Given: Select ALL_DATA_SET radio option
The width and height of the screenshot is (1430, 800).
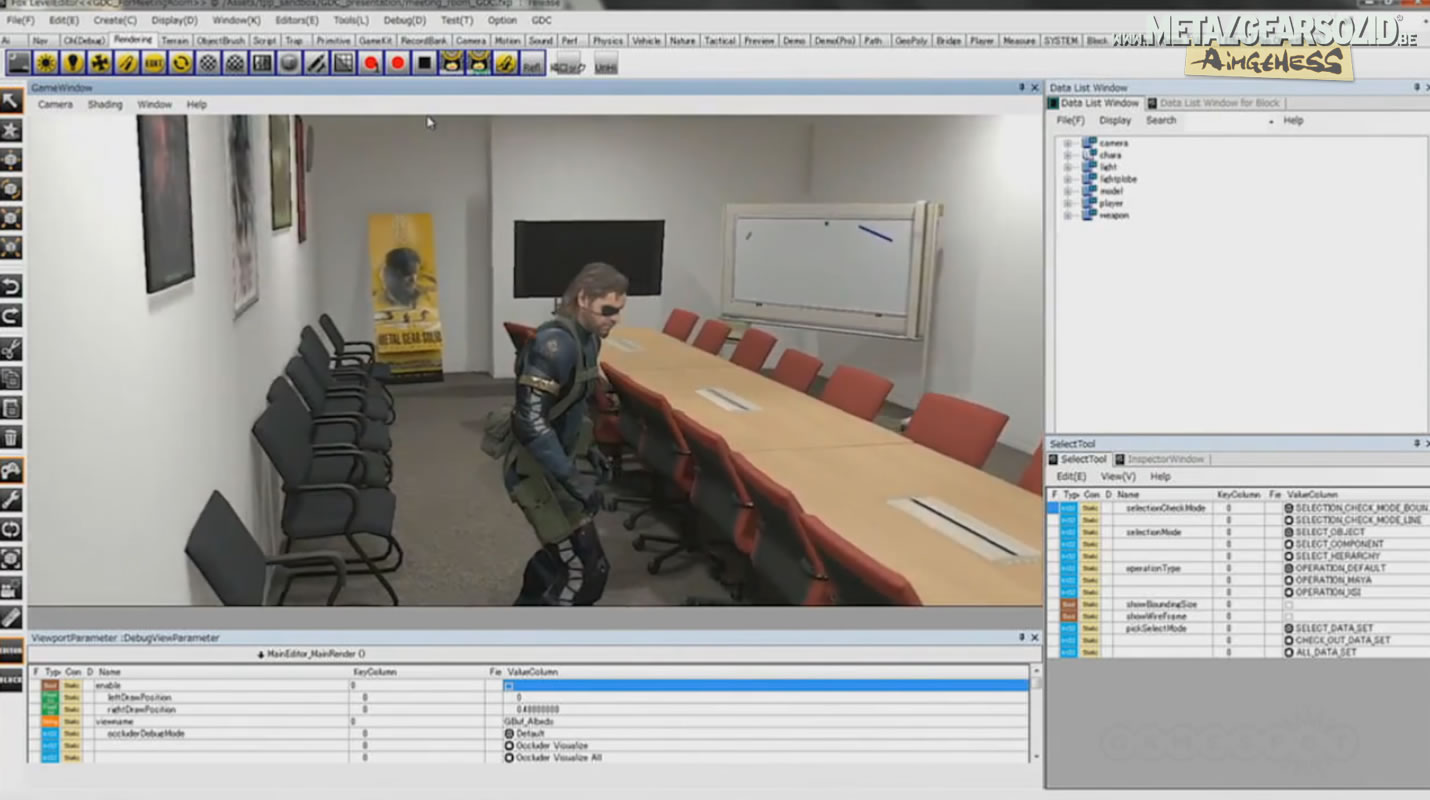Looking at the screenshot, I should pos(1289,652).
